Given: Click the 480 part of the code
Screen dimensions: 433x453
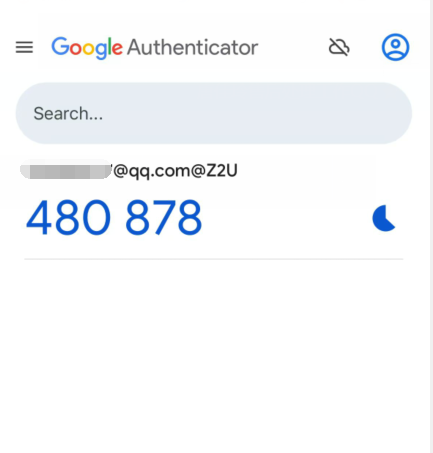Looking at the screenshot, I should (68, 217).
